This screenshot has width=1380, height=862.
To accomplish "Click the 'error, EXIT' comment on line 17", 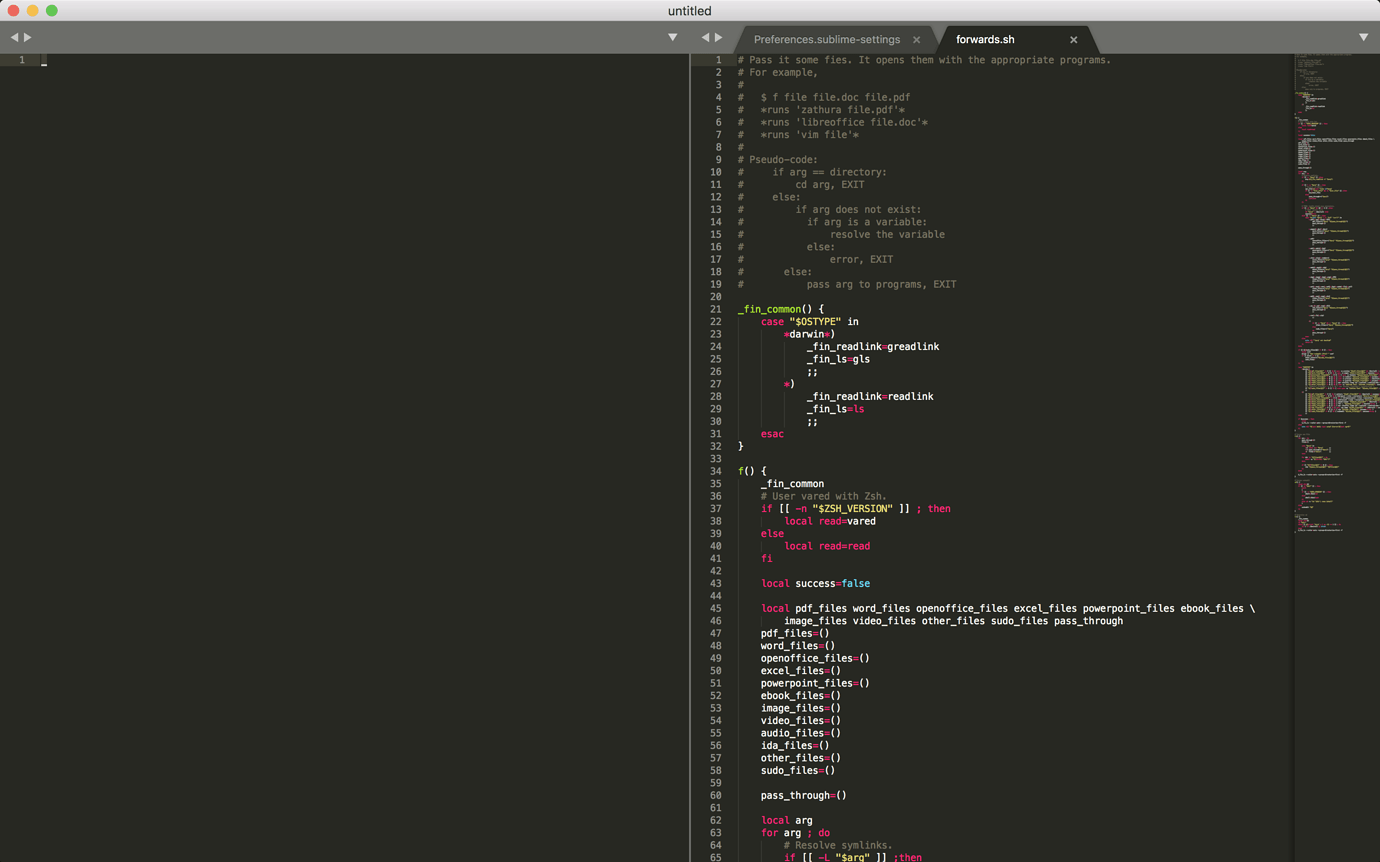I will point(861,260).
